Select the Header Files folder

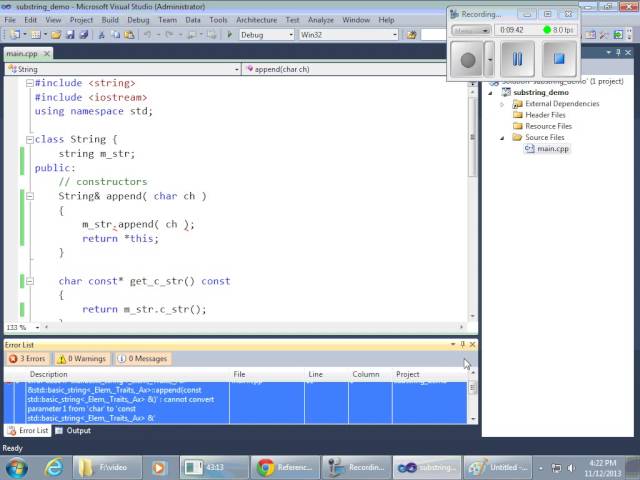544,115
